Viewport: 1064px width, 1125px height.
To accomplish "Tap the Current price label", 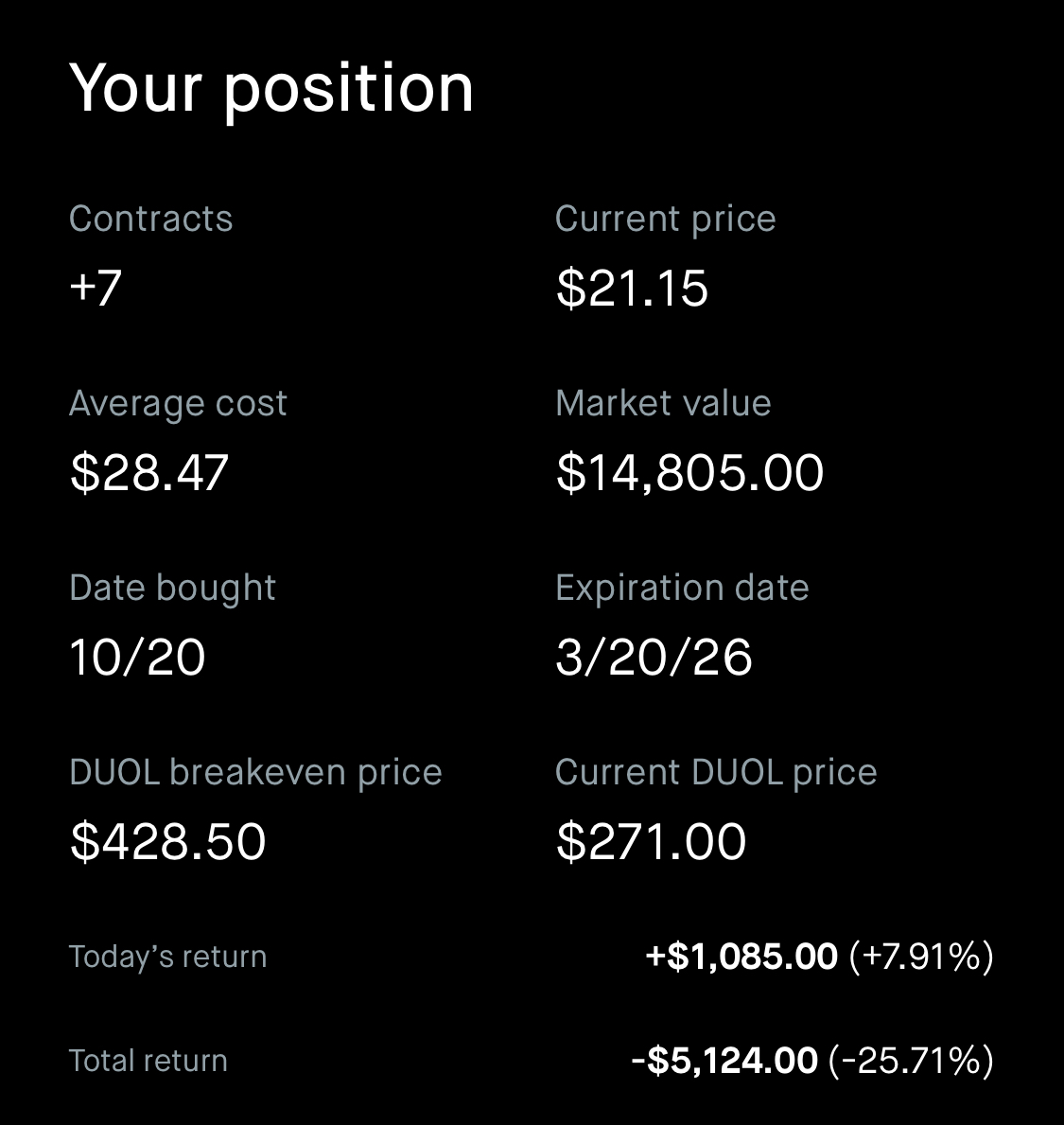I will (x=665, y=219).
